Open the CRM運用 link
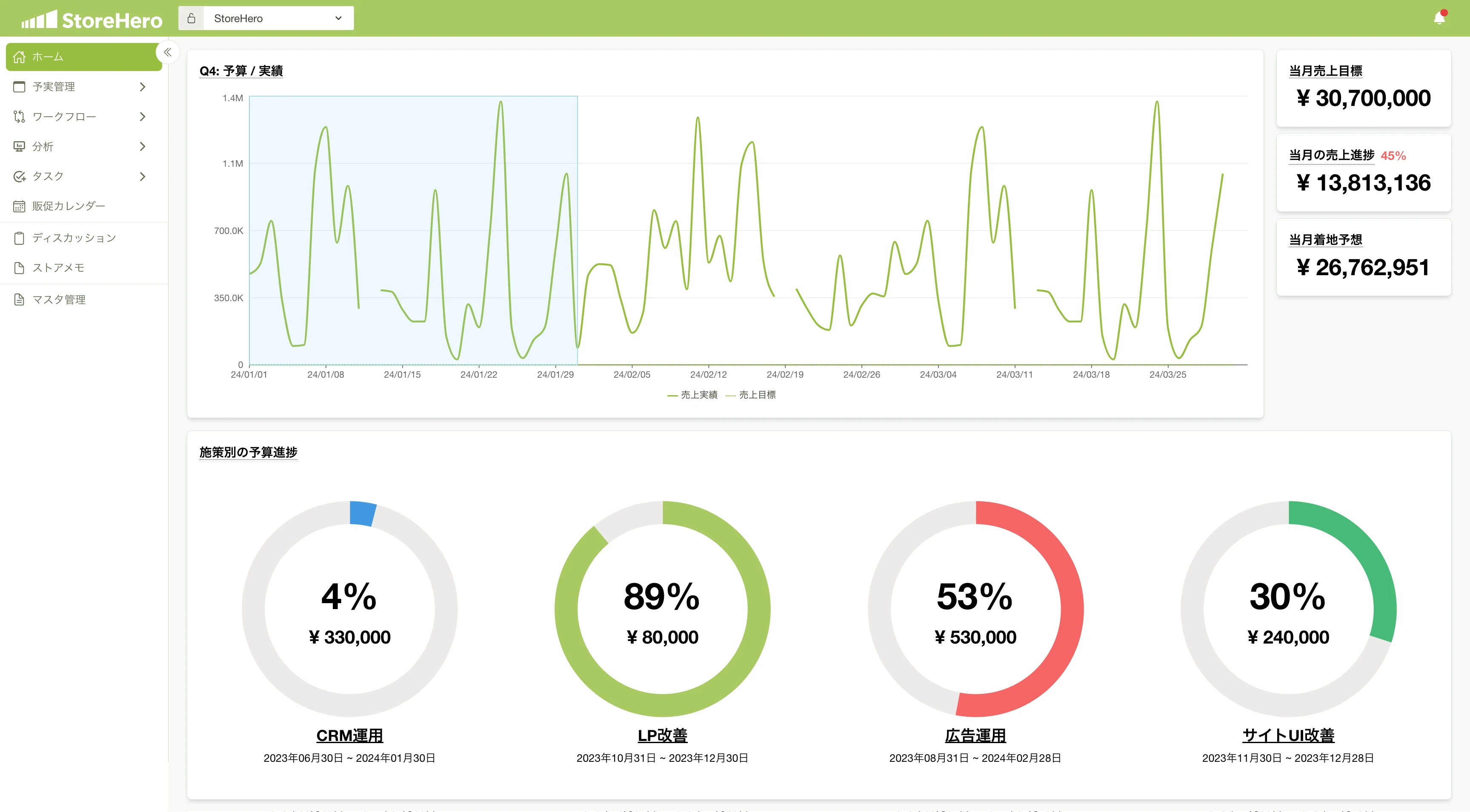Image resolution: width=1470 pixels, height=812 pixels. [x=349, y=735]
